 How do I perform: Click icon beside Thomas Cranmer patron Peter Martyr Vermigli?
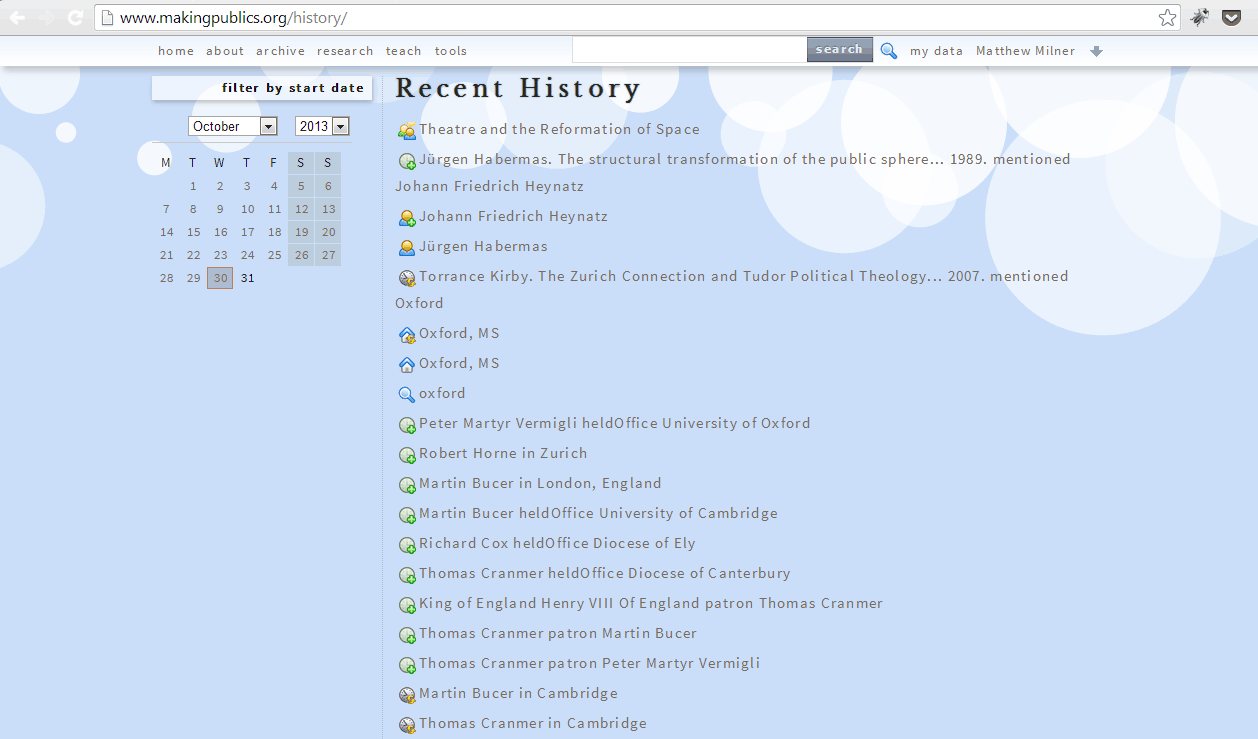click(407, 665)
